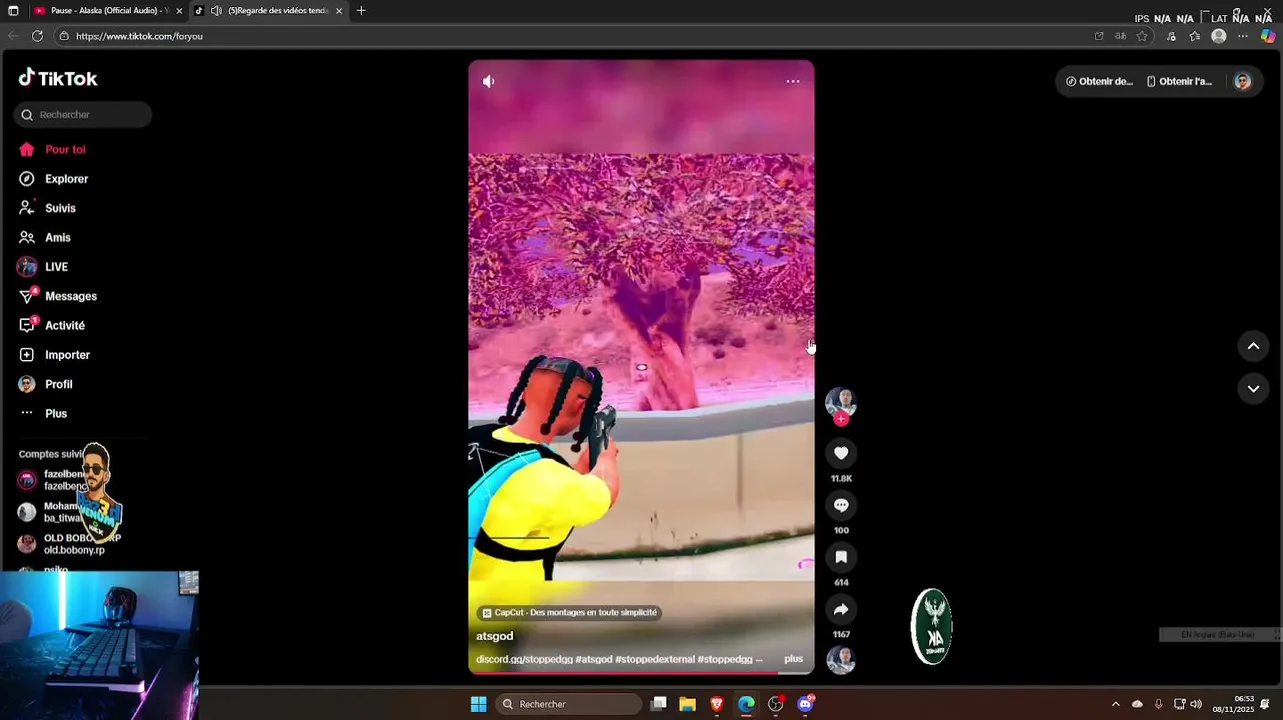Click taskbar Rechercher search box

[569, 704]
